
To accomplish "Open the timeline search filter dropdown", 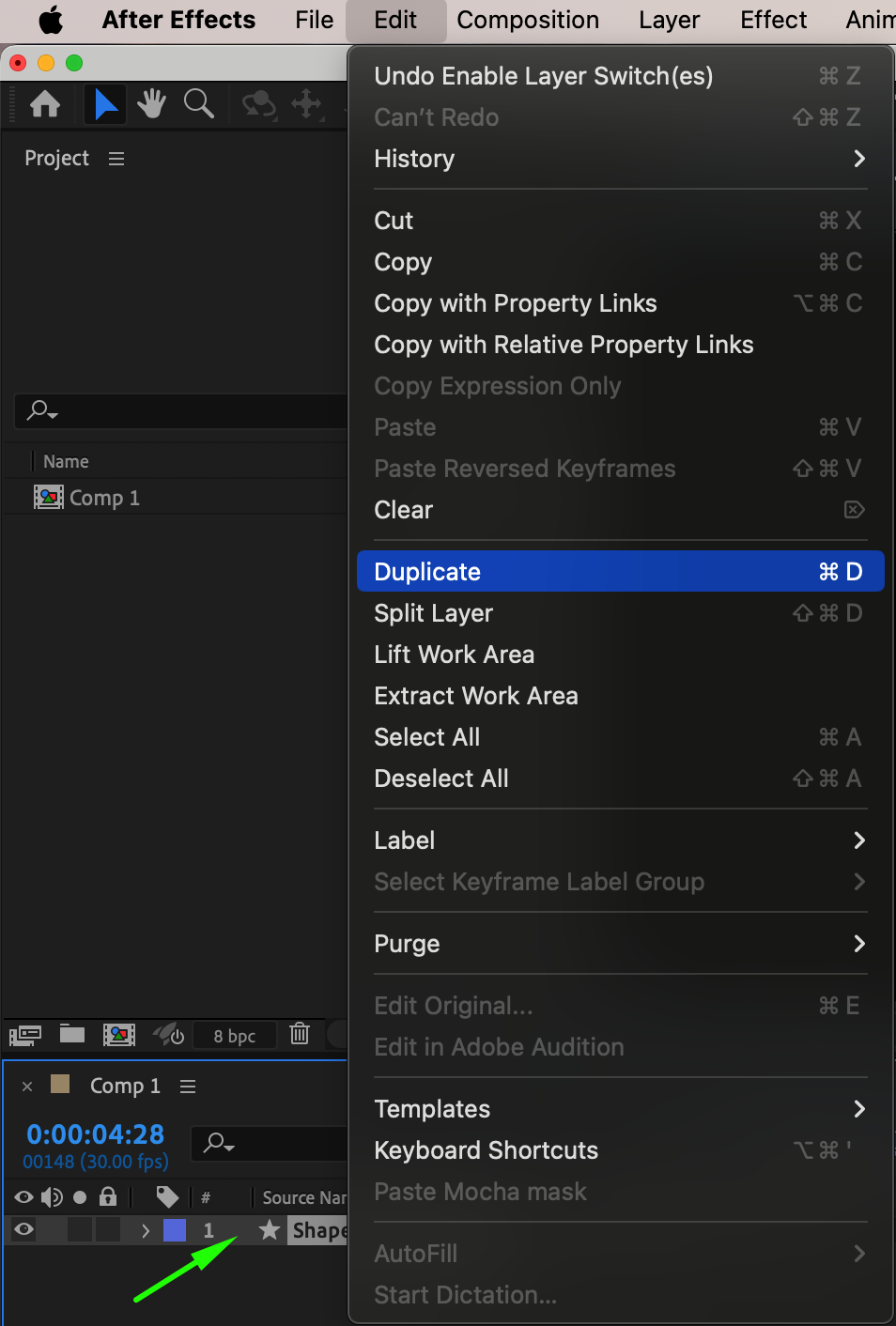I will click(219, 1143).
